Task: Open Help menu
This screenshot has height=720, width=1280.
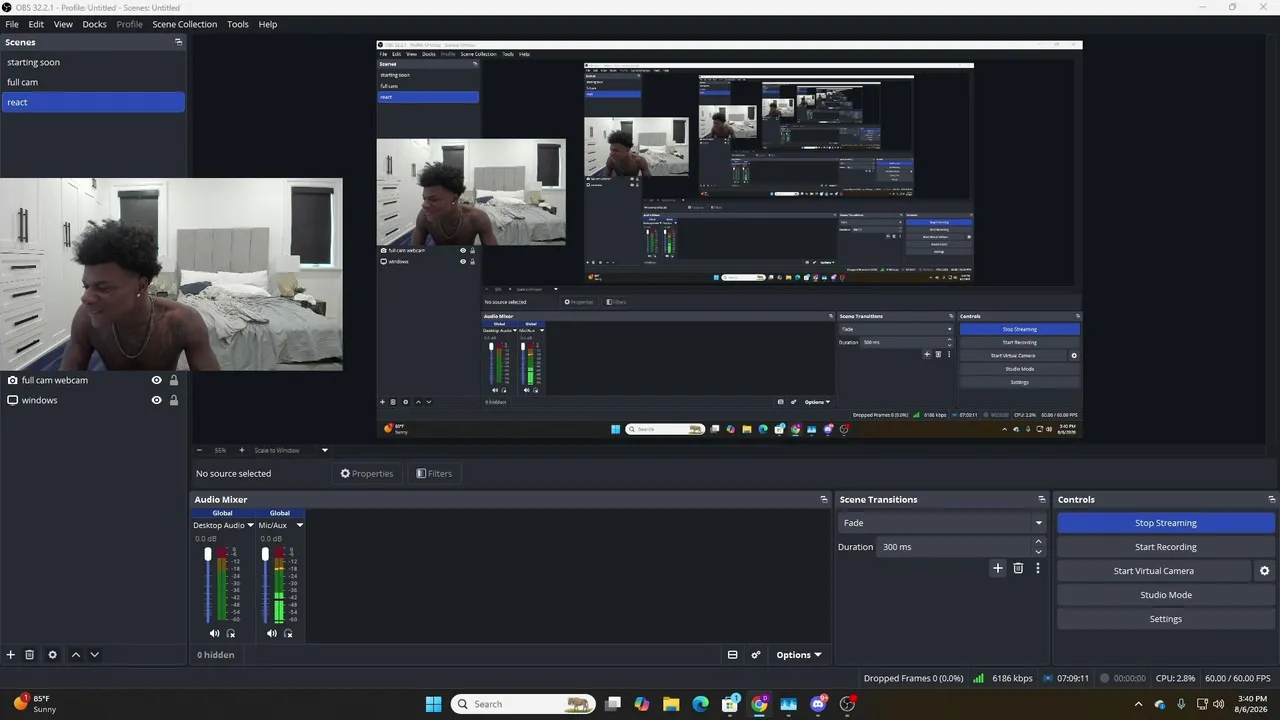Action: tap(268, 24)
